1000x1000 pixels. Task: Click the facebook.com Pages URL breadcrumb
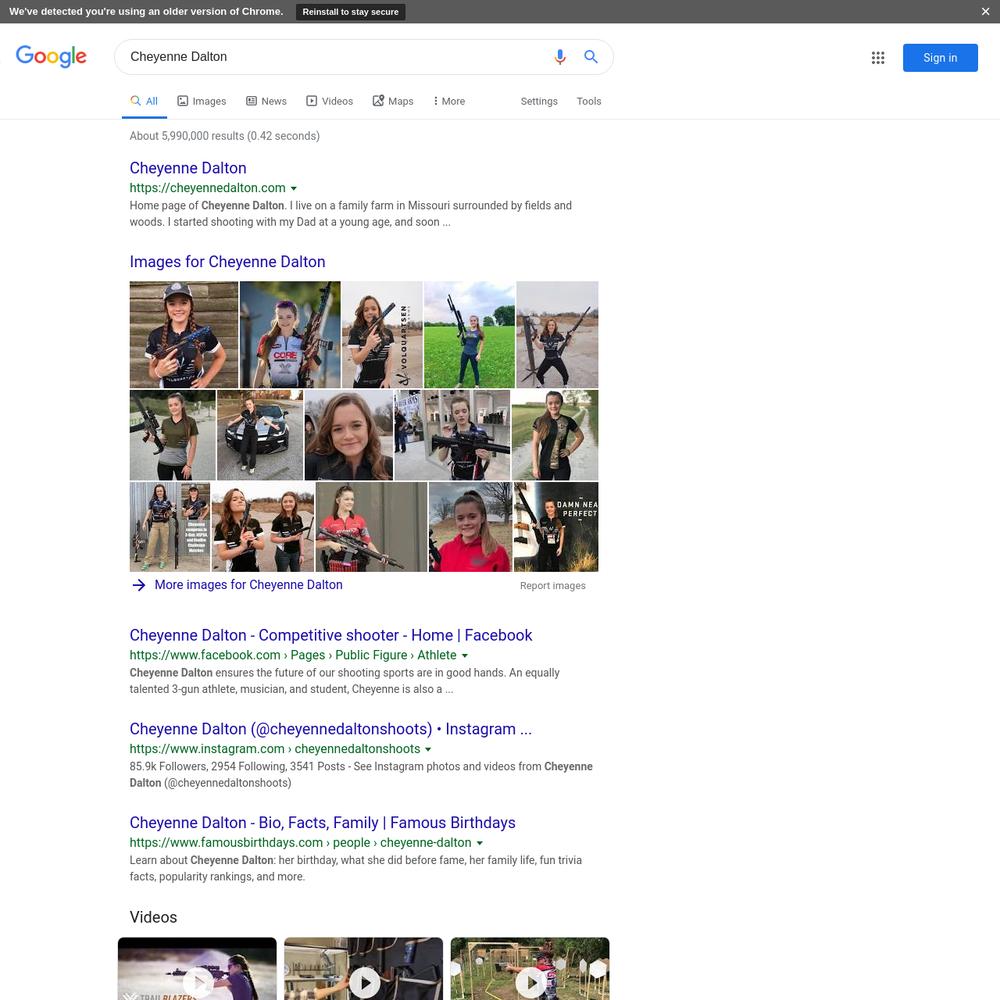(293, 655)
